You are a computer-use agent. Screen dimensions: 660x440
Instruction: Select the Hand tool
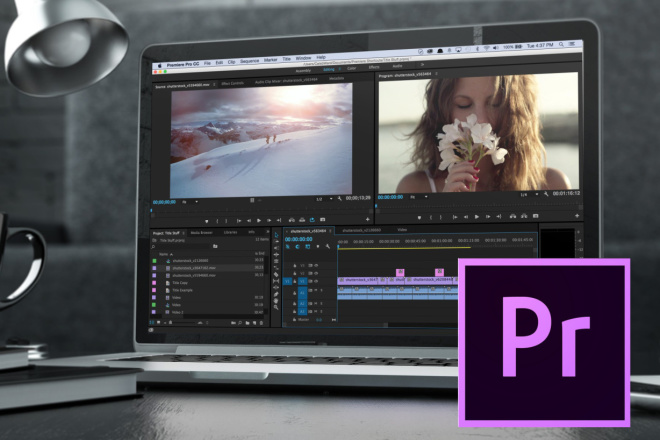[x=277, y=301]
